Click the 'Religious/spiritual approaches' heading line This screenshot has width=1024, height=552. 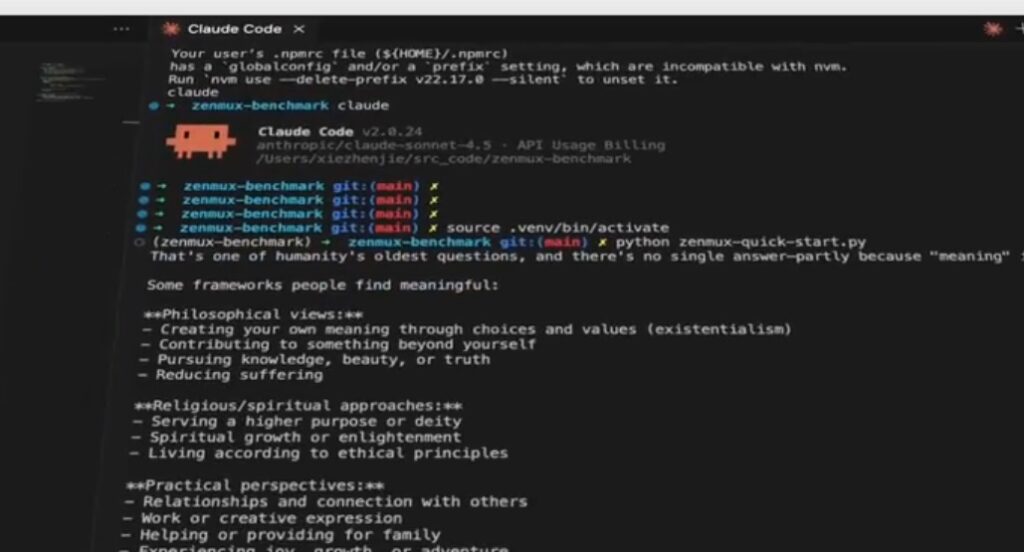click(298, 406)
